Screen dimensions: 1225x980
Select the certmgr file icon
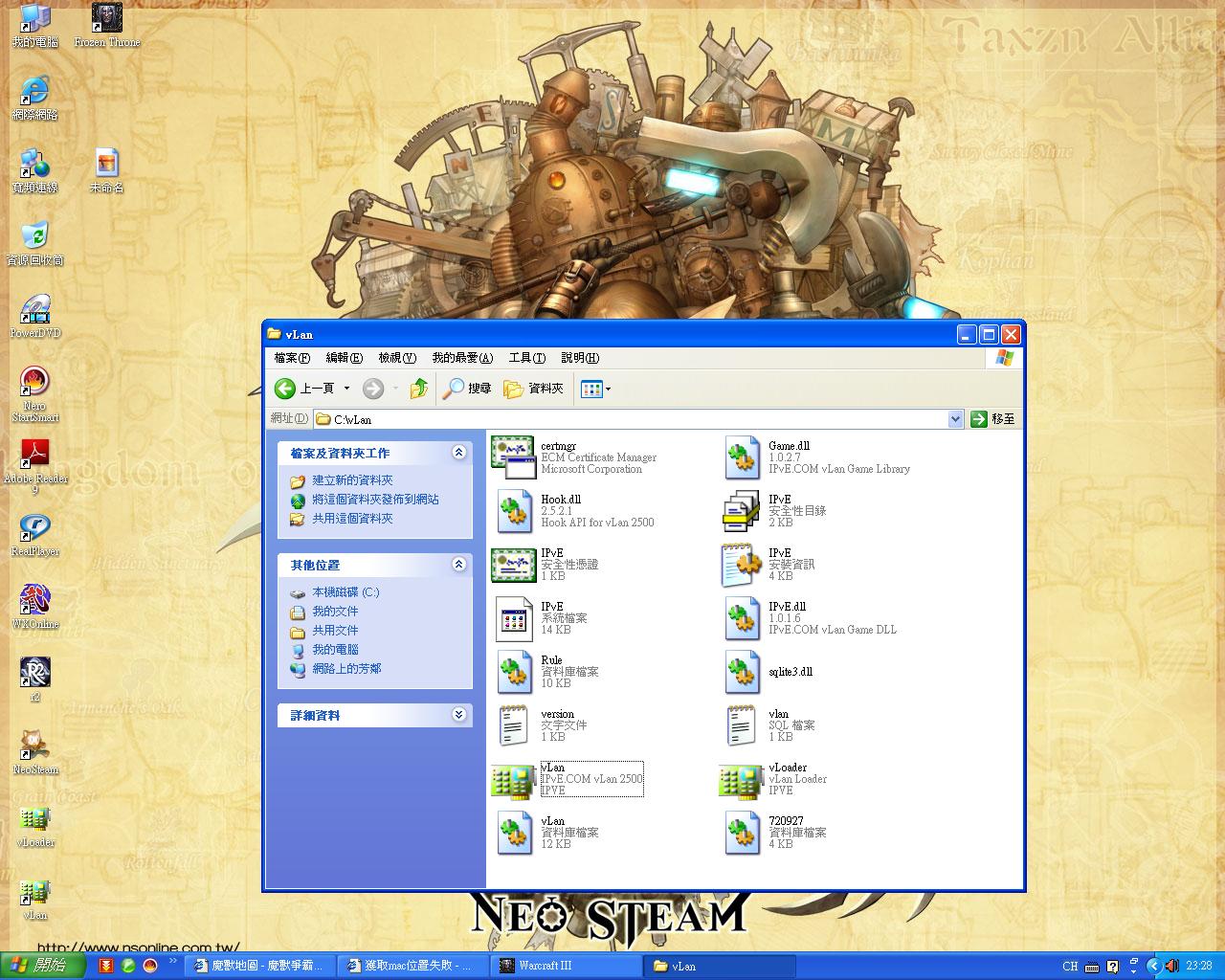(512, 457)
